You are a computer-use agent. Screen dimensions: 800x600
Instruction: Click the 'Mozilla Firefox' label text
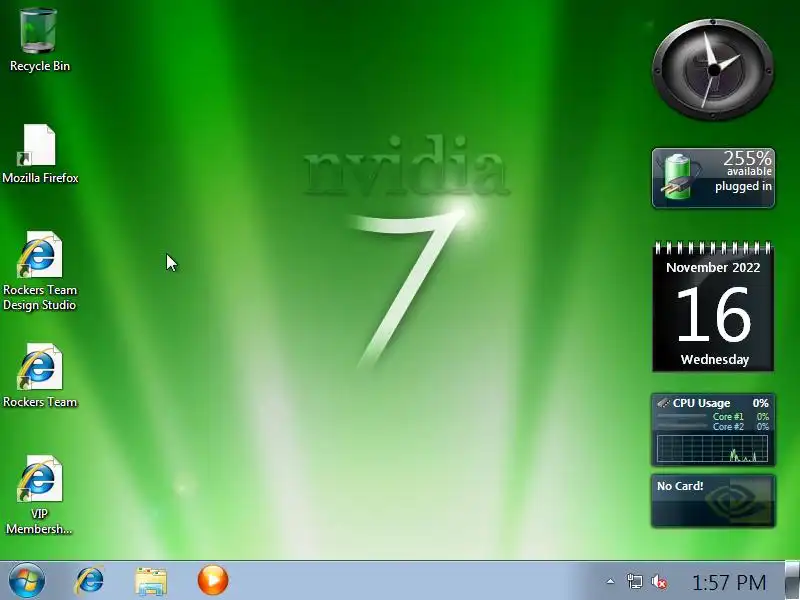coord(40,178)
